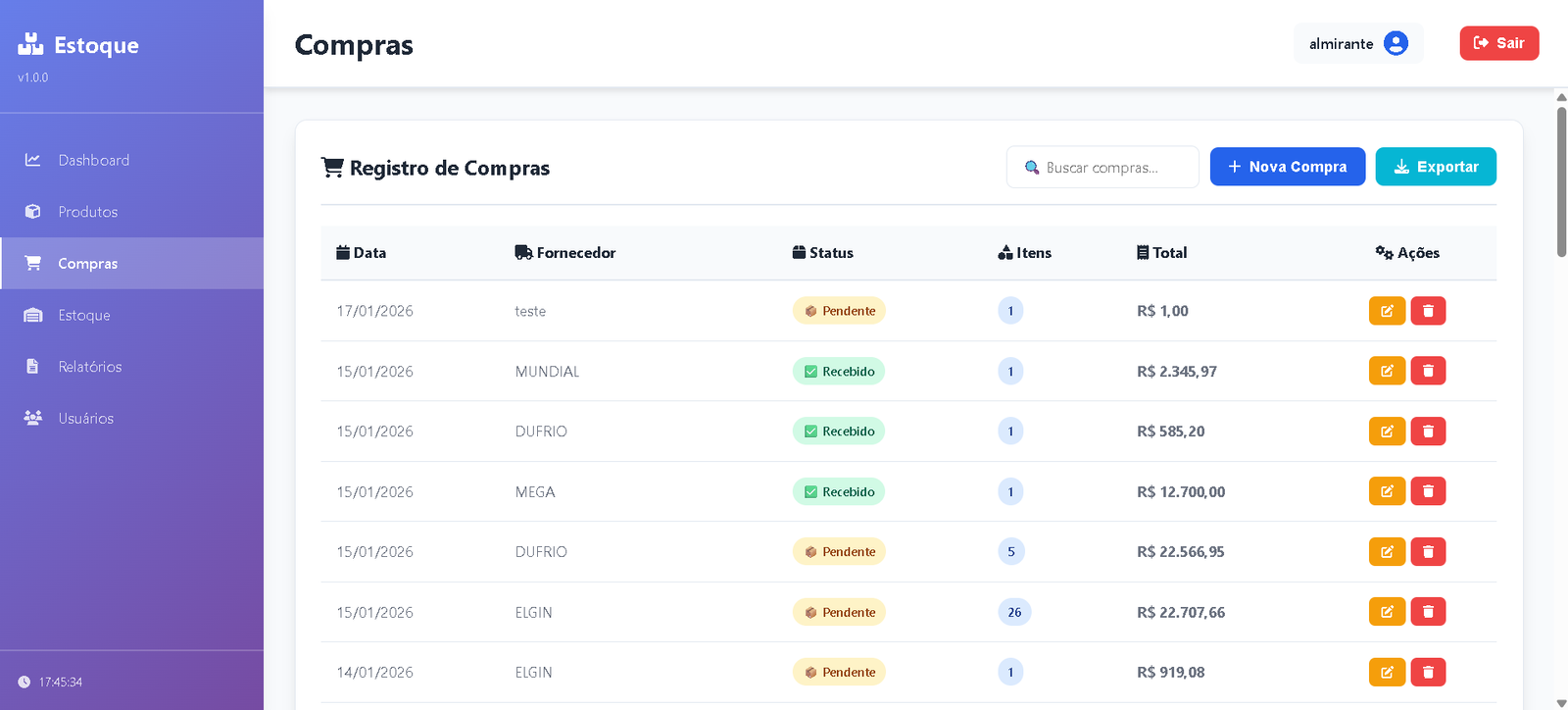Click the Estoque boxes logo icon
This screenshot has width=1568, height=710.
pyautogui.click(x=30, y=44)
